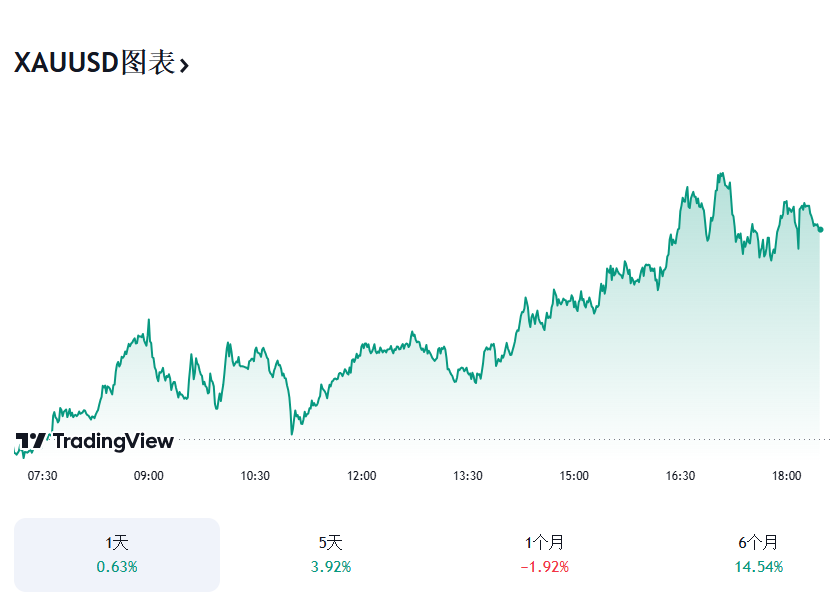The width and height of the screenshot is (830, 613).
Task: Click the red -1.92% change value
Action: pyautogui.click(x=545, y=567)
